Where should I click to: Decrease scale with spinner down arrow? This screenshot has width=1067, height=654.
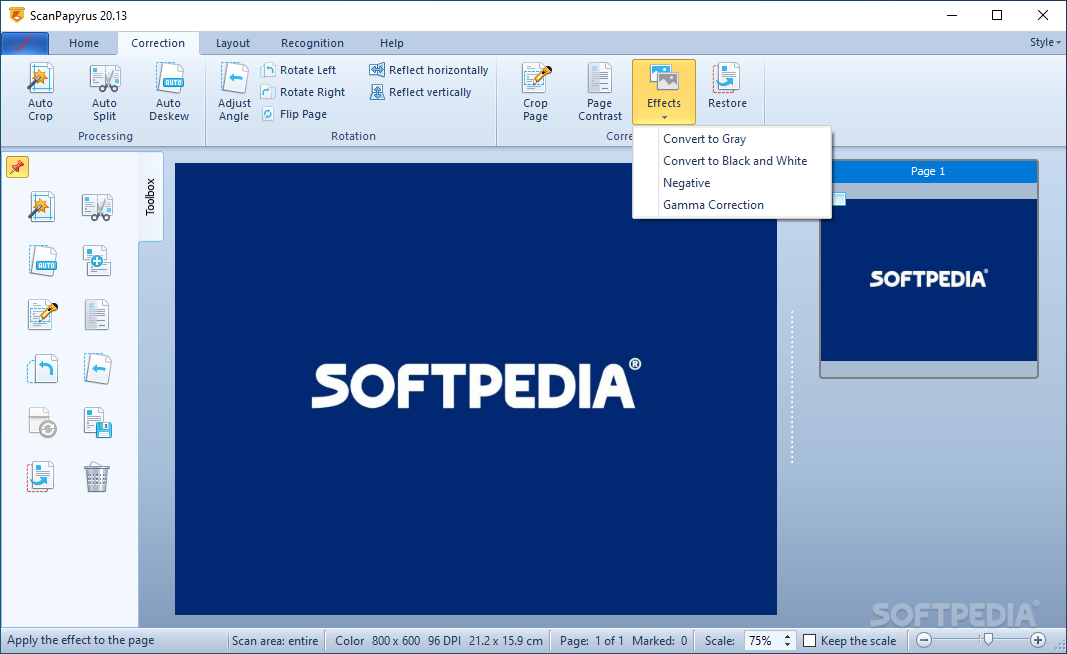(787, 644)
